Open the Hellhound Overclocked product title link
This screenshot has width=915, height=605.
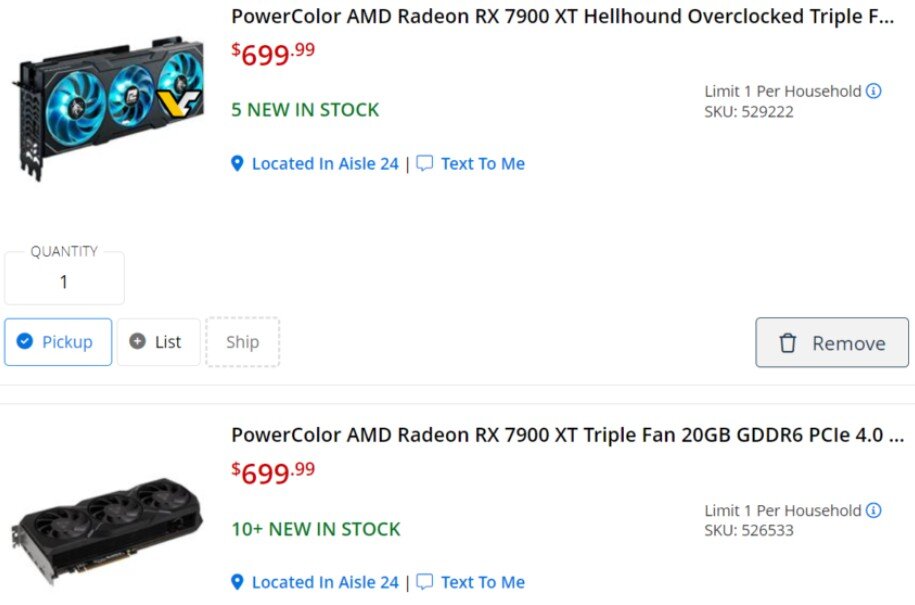563,16
